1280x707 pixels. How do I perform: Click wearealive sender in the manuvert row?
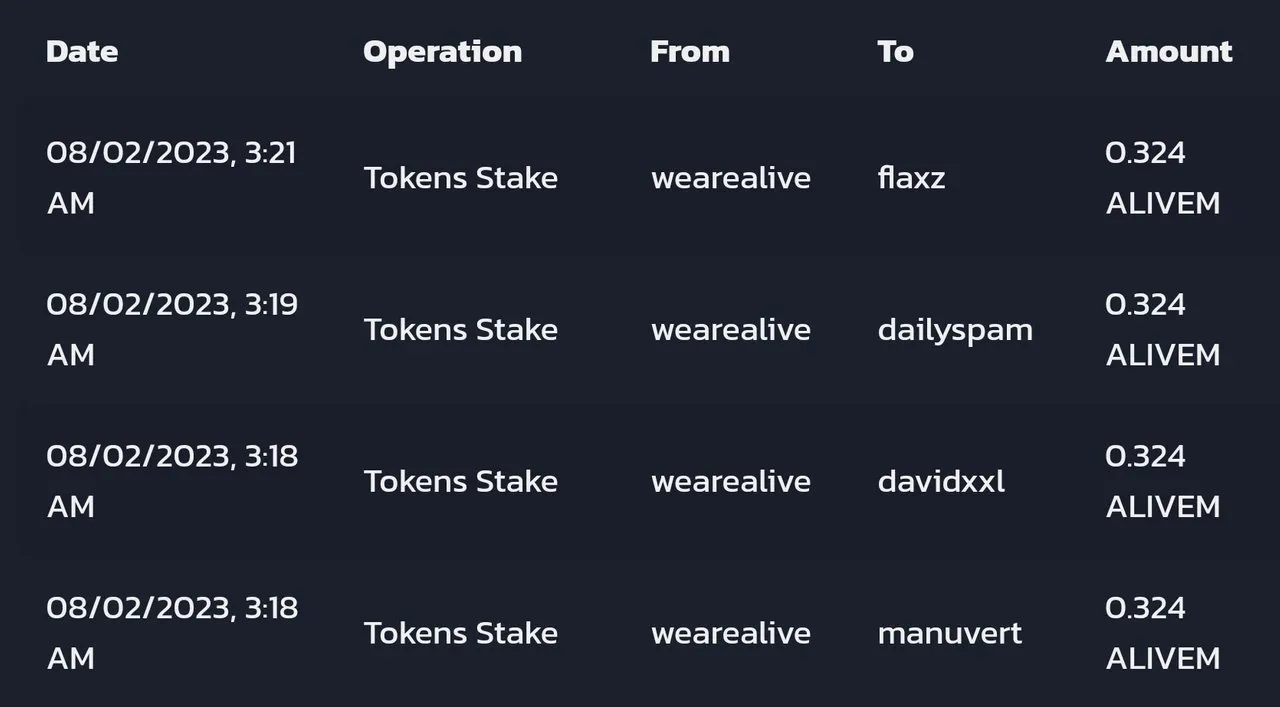click(x=731, y=633)
